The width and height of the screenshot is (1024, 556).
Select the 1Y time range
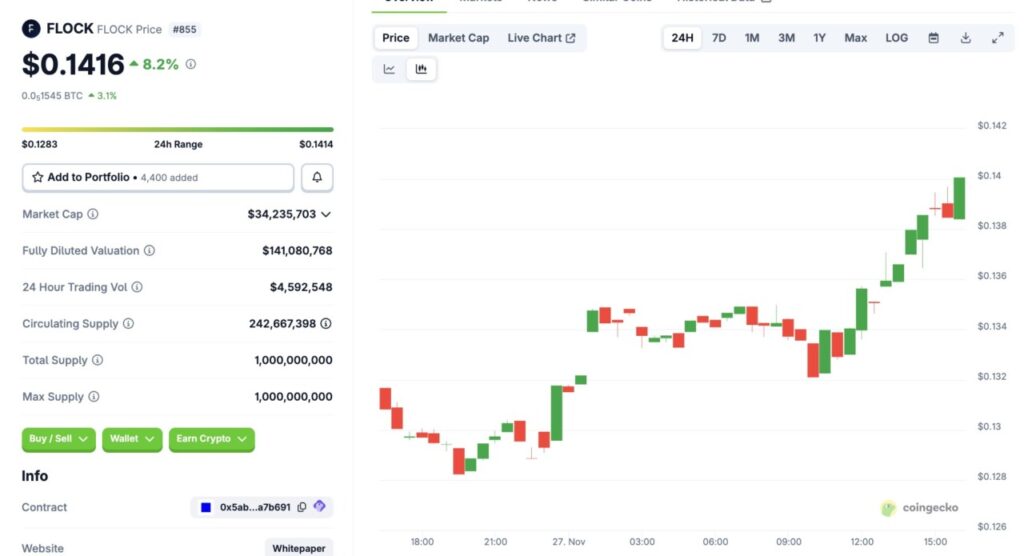[x=819, y=38]
